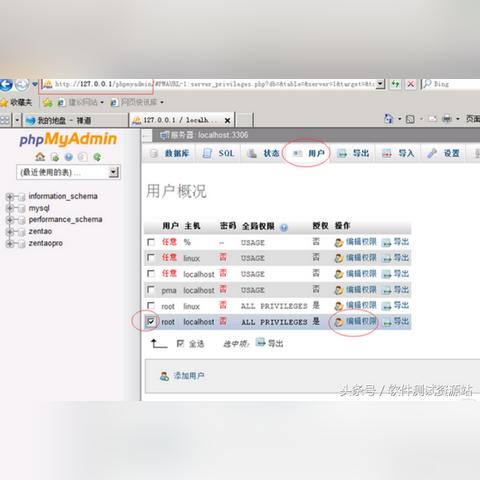Viewport: 480px width, 480px height.
Task: Click the help icon next to 全局权限
Action: [x=284, y=228]
